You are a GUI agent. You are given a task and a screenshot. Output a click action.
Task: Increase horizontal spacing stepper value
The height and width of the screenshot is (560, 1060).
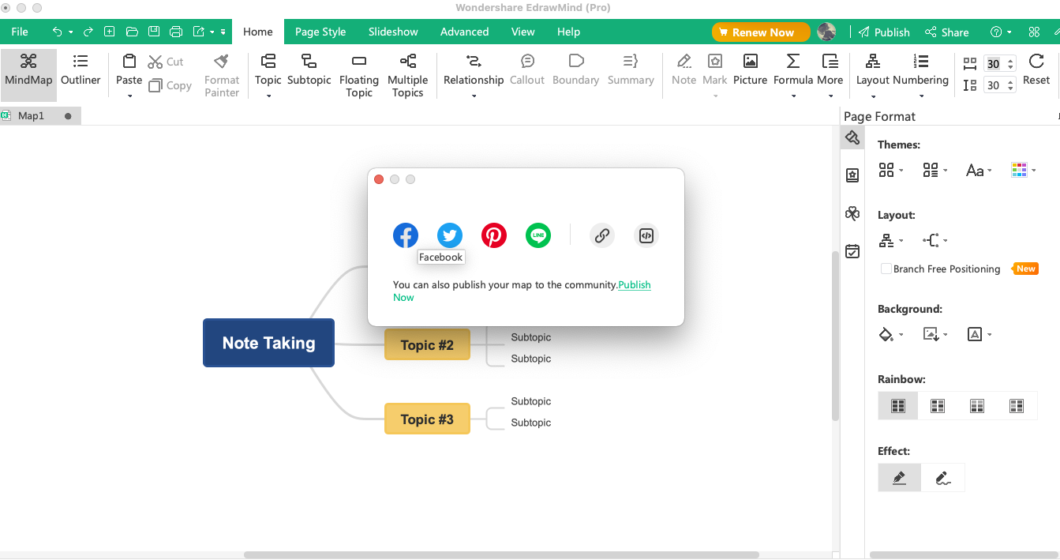tap(1011, 61)
